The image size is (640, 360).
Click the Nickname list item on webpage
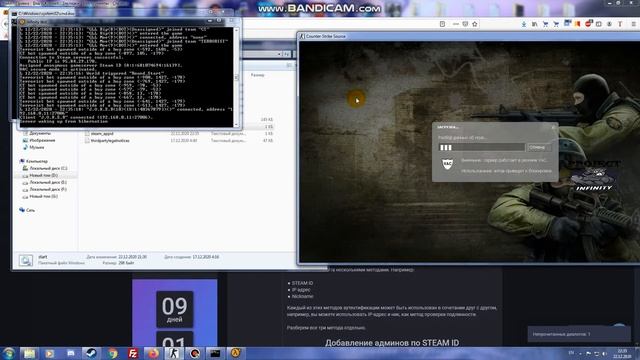(x=302, y=296)
